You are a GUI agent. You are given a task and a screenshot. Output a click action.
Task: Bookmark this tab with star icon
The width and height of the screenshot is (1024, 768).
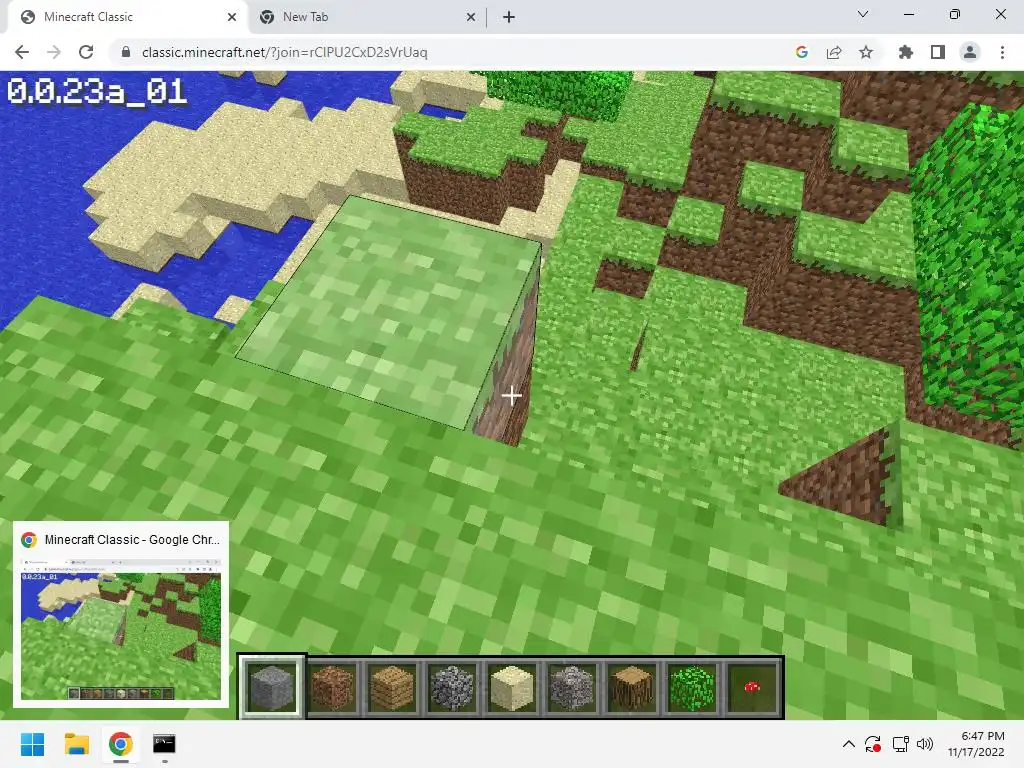[x=866, y=52]
